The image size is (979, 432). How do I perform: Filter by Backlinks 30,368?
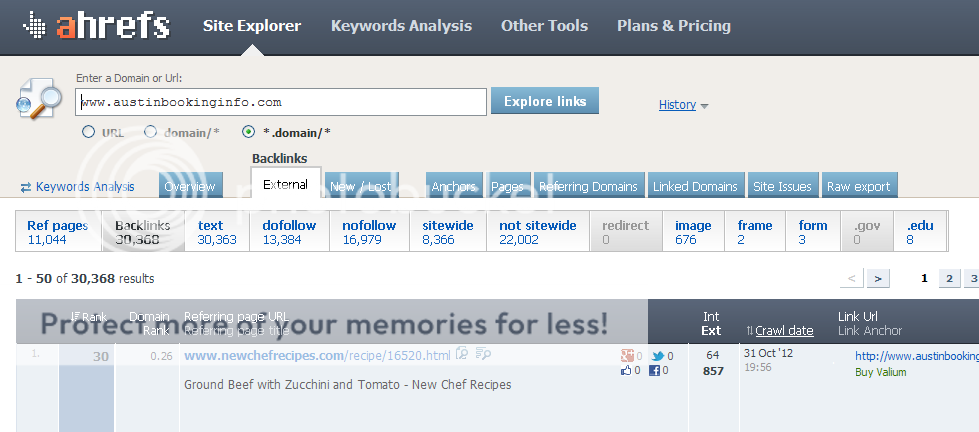[x=143, y=232]
